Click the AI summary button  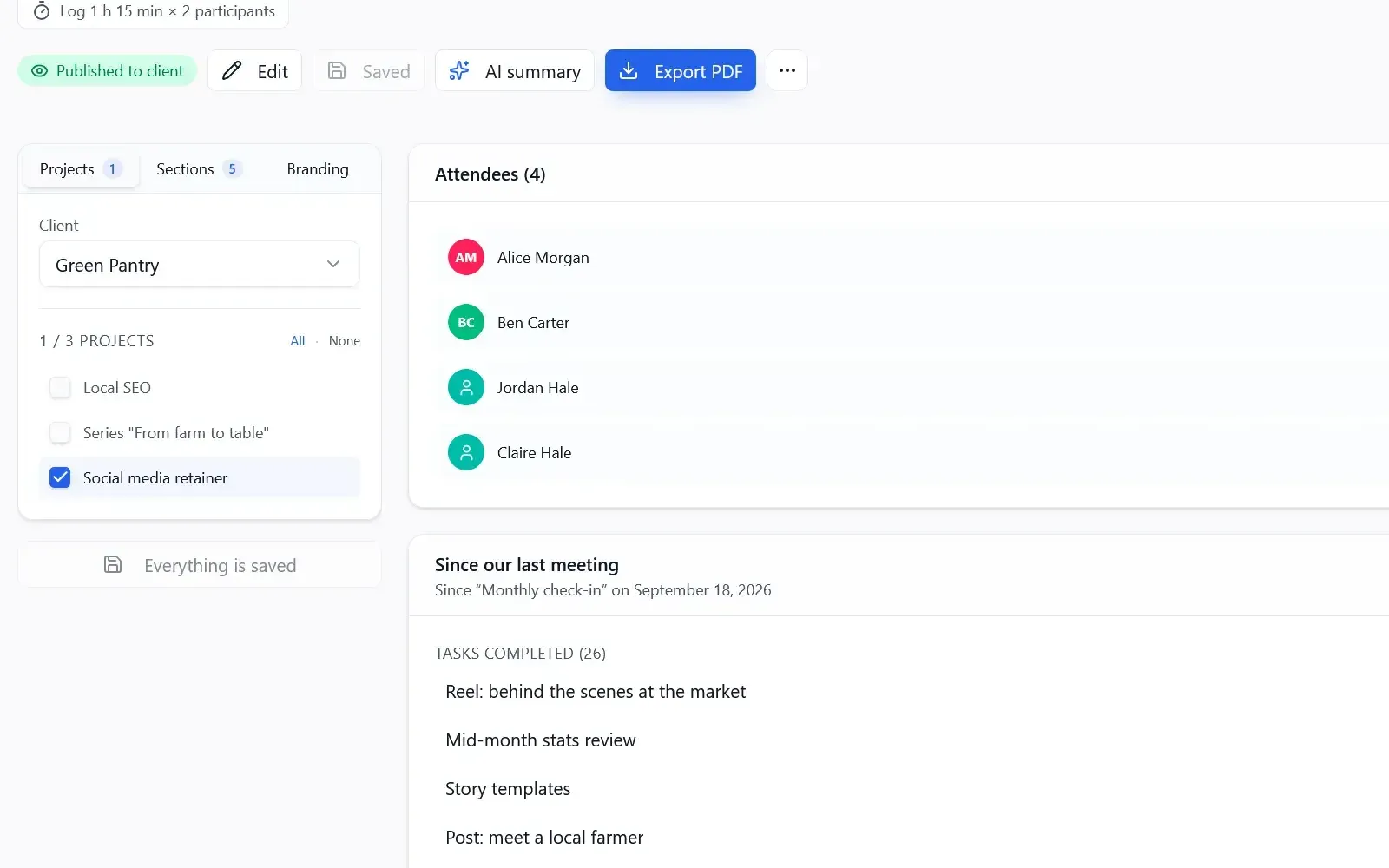(515, 70)
